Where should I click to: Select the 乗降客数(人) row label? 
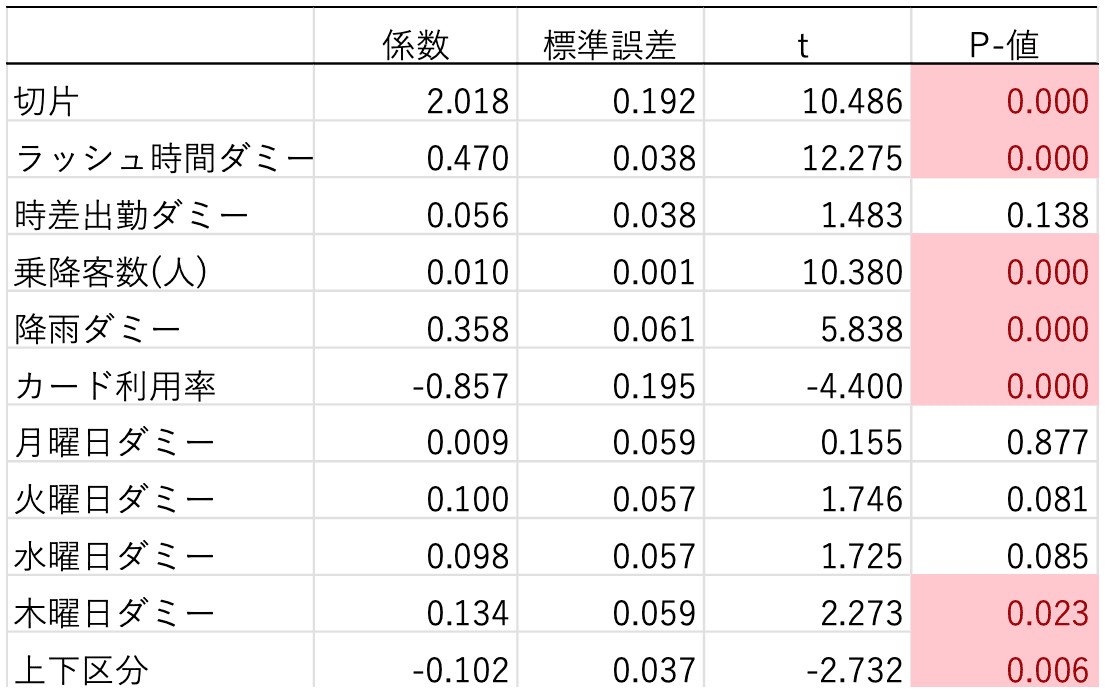110,272
